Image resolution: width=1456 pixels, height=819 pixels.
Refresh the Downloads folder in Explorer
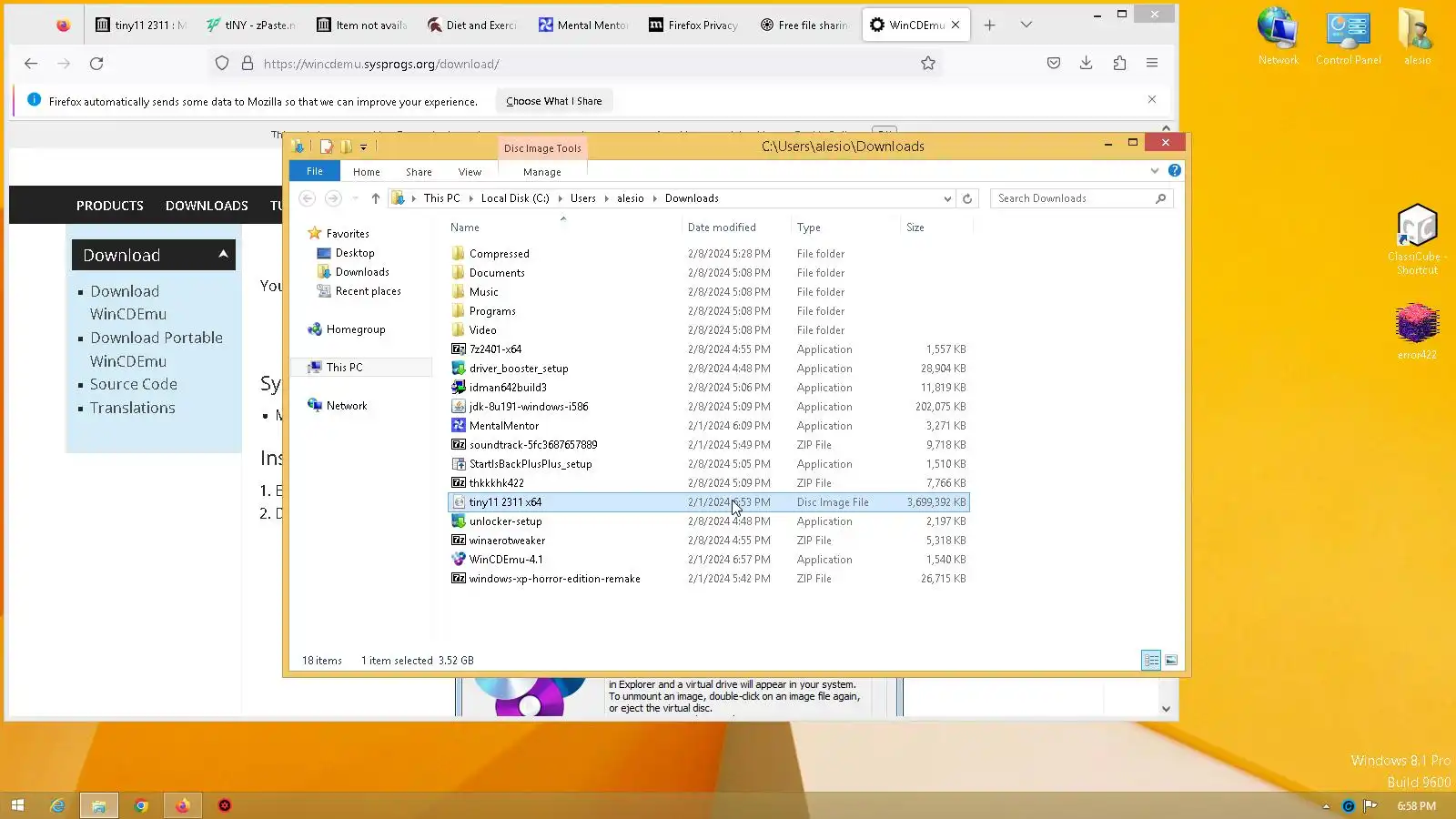pyautogui.click(x=967, y=198)
